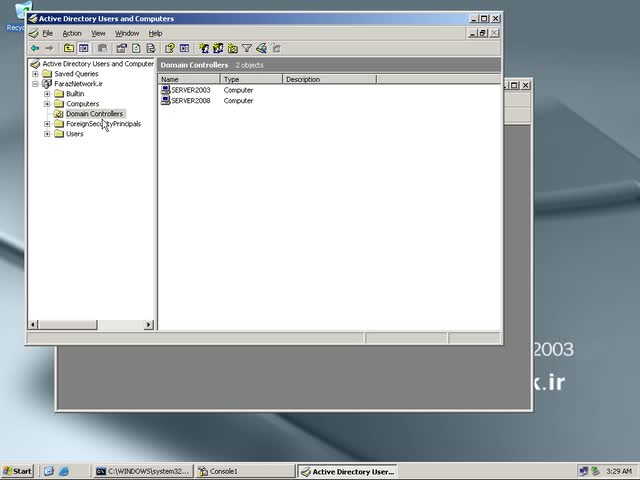
Task: Click the FarazNetwork.ir domain icon
Action: coord(47,84)
